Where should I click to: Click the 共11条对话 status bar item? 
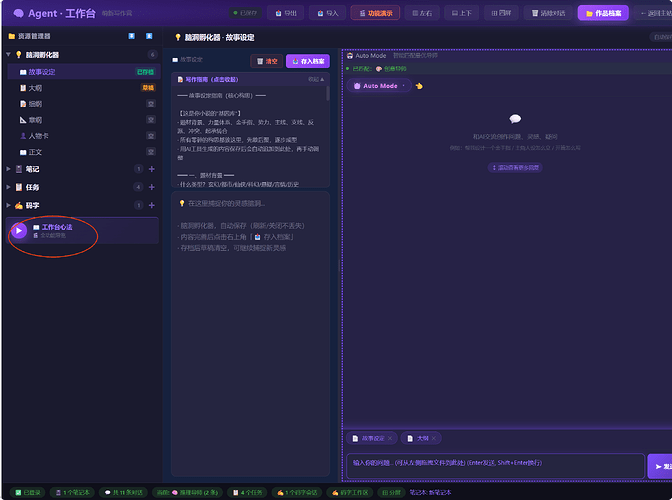tap(123, 493)
